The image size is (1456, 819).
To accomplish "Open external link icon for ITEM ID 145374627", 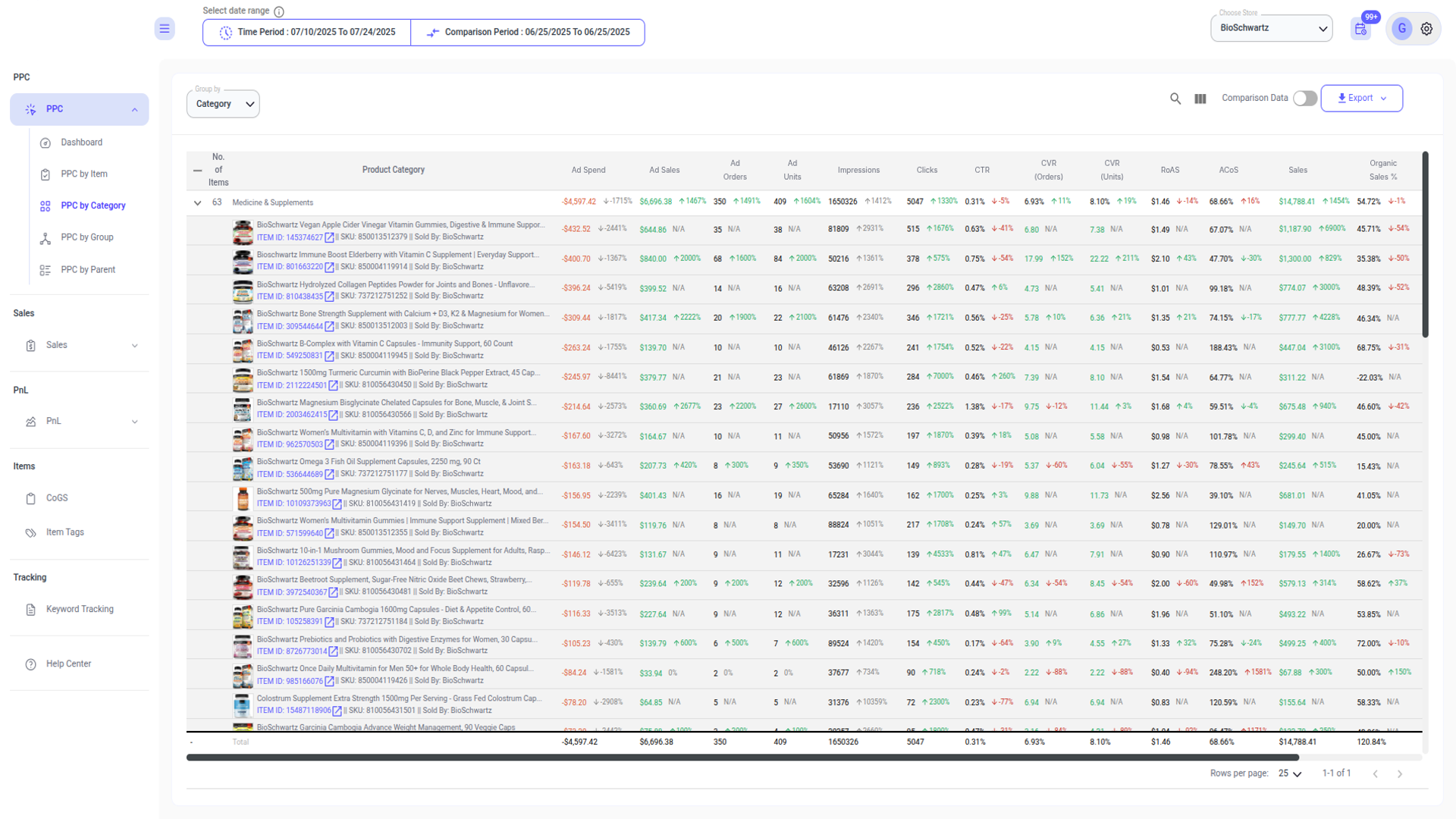I will tap(329, 238).
